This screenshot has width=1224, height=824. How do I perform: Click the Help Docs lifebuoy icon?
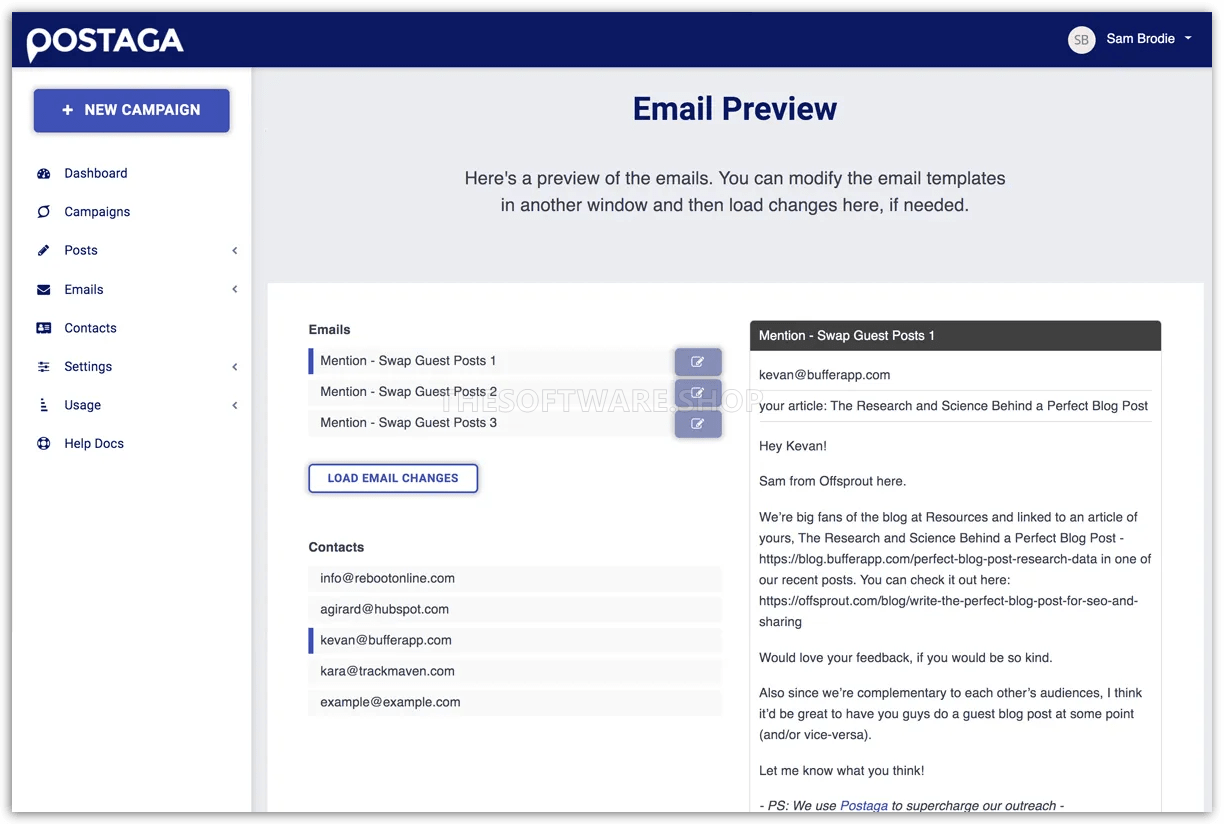pos(44,444)
